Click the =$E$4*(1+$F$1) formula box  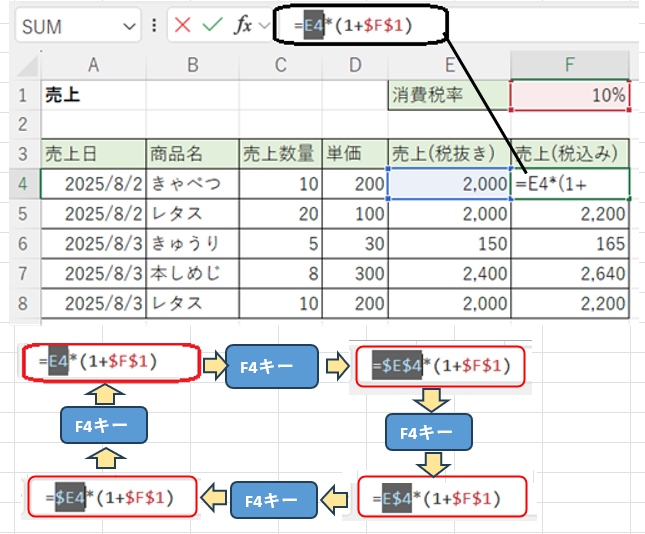click(440, 367)
